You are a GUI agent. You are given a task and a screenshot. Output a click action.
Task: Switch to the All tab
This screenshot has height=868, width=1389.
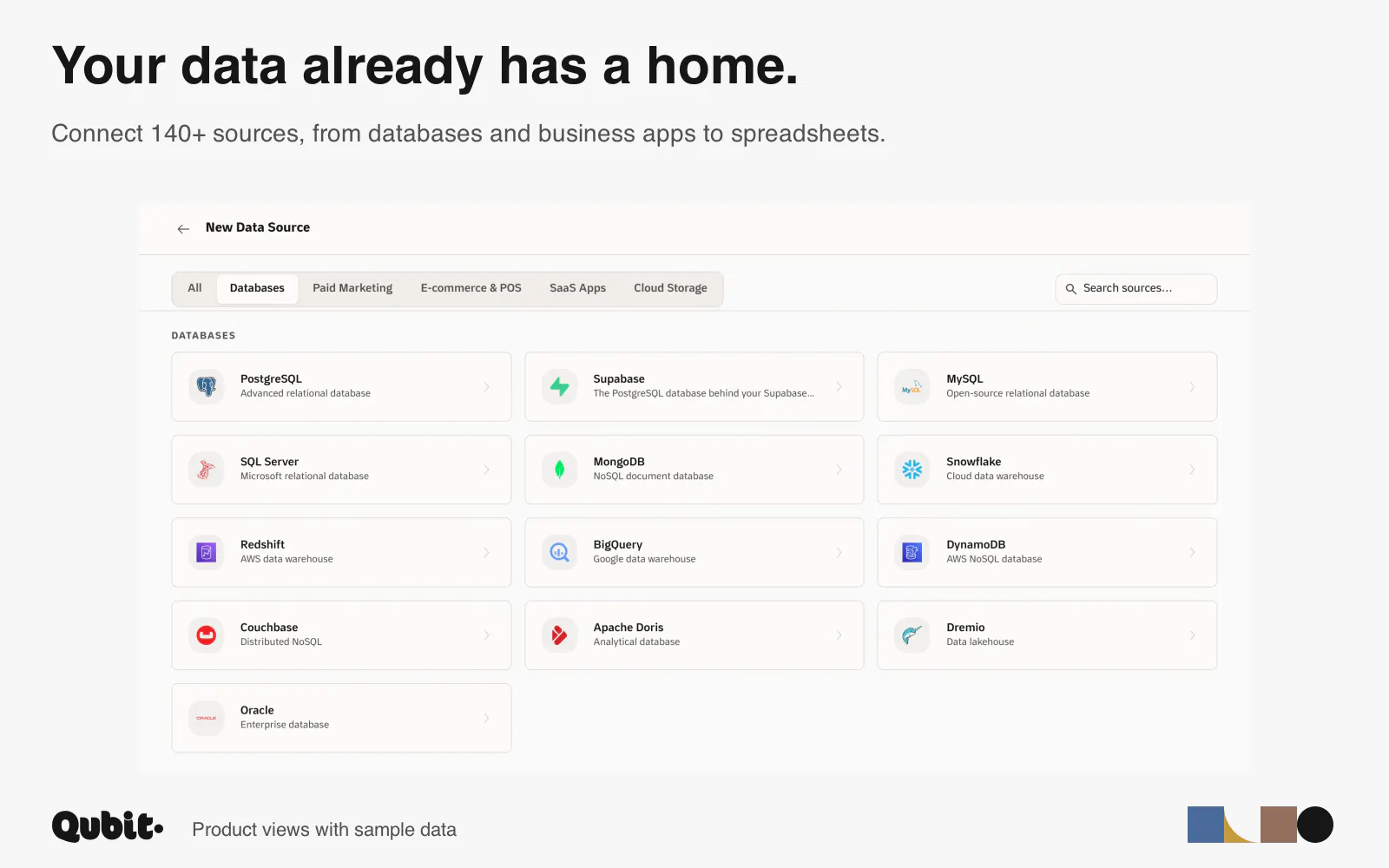(x=194, y=288)
